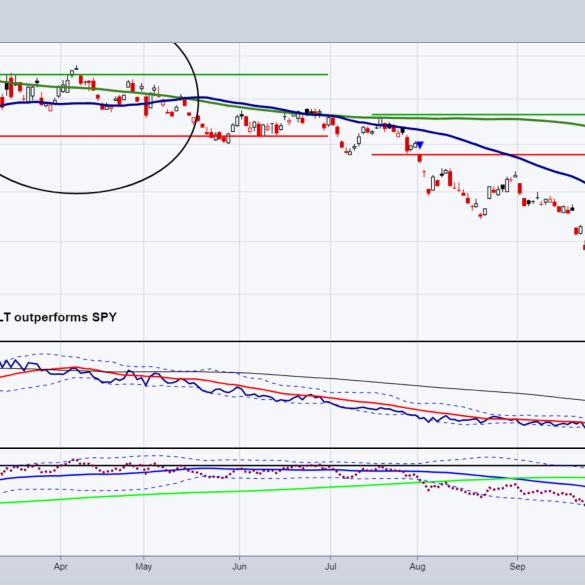Click the tall white candle in late August

click(489, 193)
